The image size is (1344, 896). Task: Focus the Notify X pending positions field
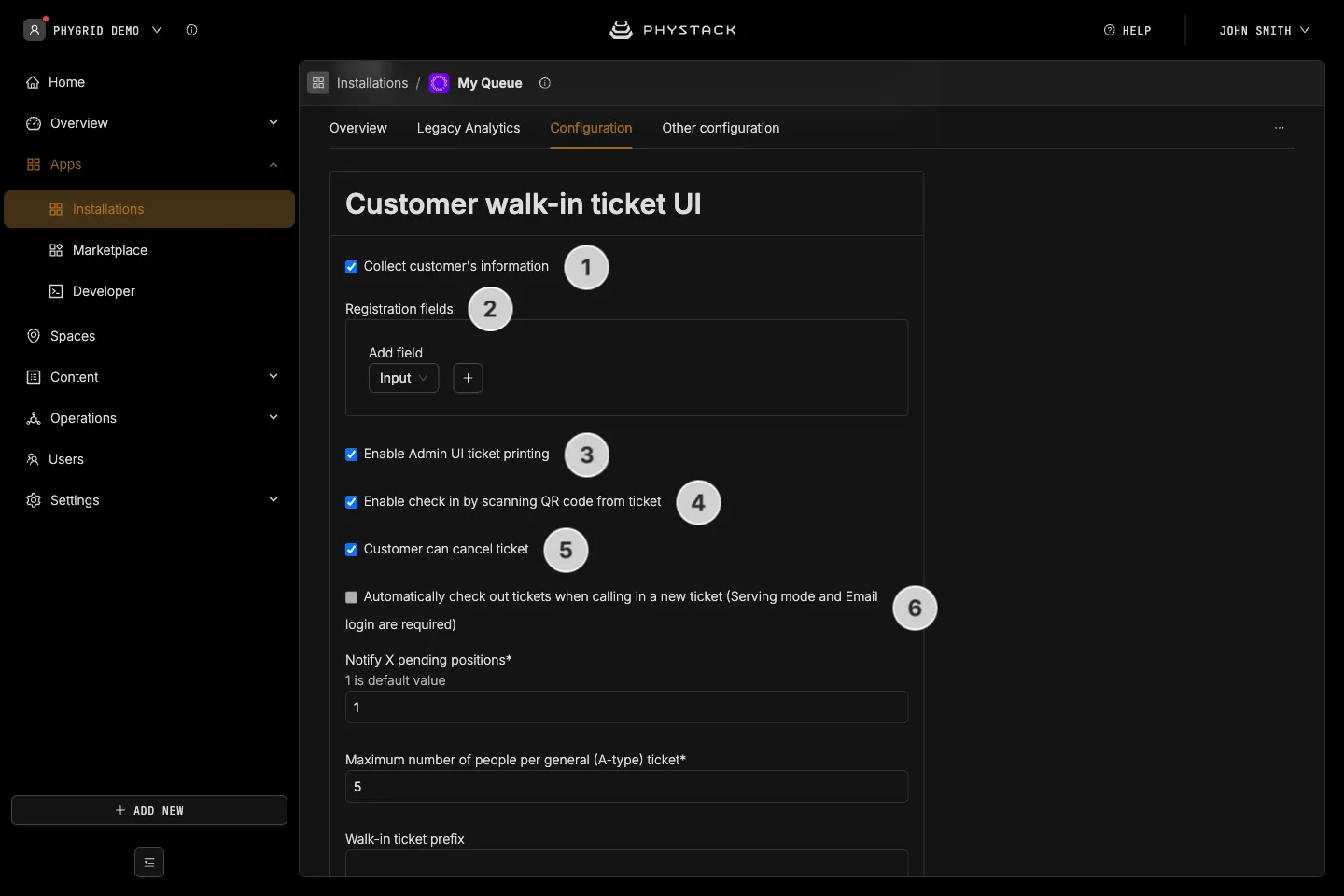(x=626, y=707)
